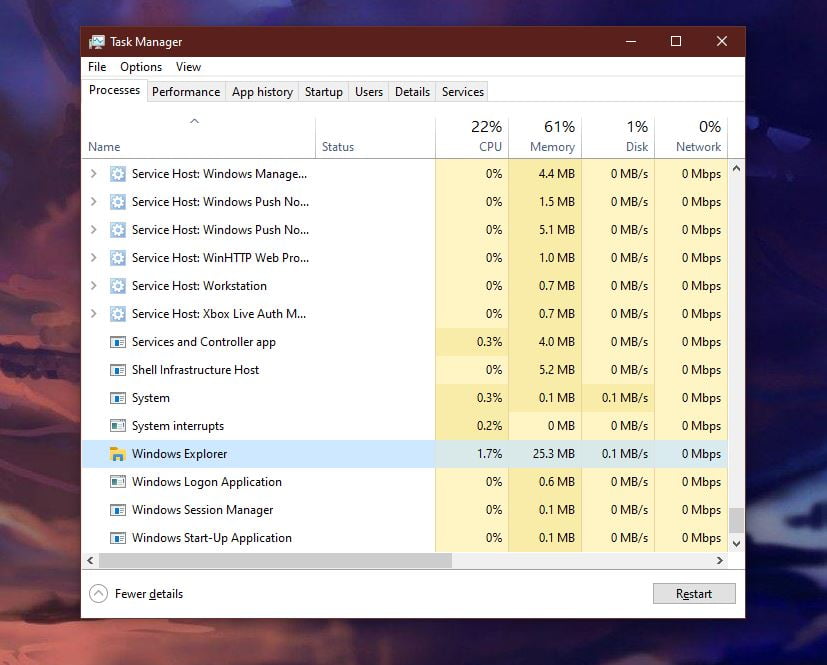Click the Fewer details link

pyautogui.click(x=149, y=594)
